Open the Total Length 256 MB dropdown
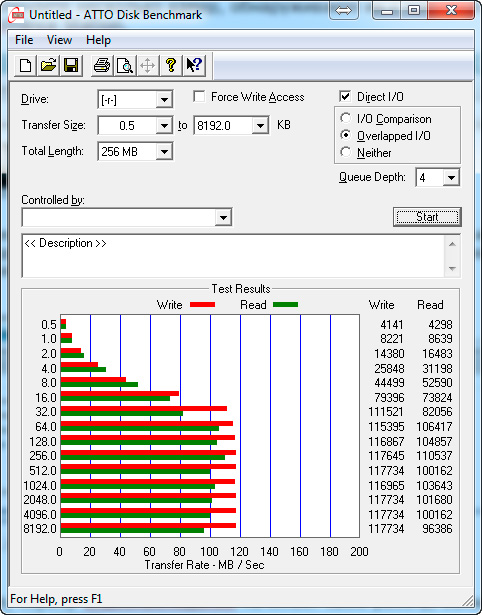This screenshot has width=482, height=615. 164,151
